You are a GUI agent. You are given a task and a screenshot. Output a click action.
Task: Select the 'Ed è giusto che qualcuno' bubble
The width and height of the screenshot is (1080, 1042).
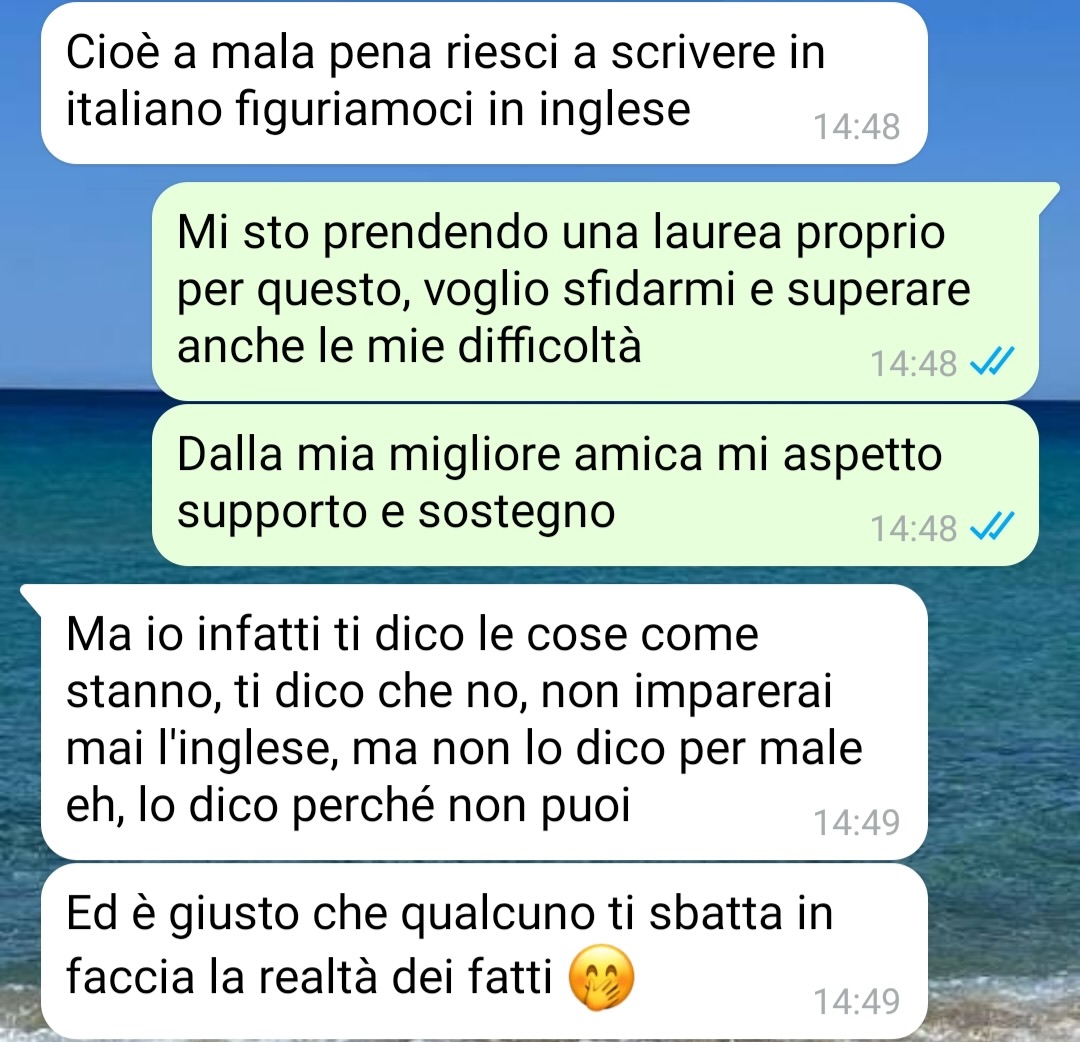484,952
